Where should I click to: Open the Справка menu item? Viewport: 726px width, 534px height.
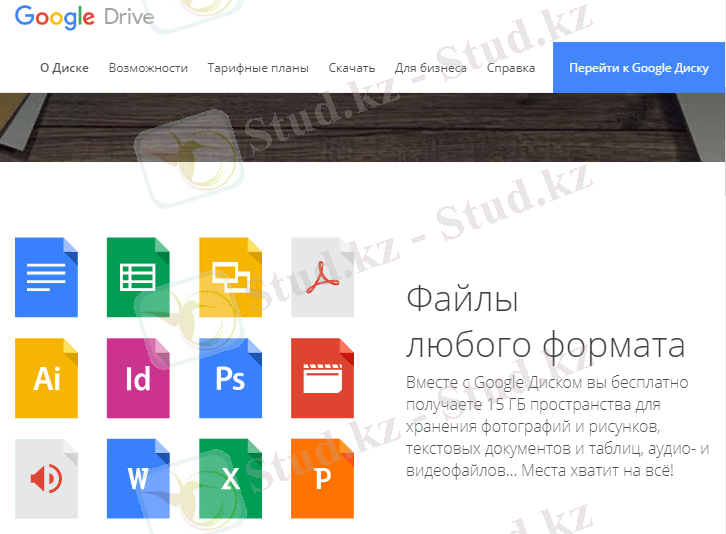(511, 68)
